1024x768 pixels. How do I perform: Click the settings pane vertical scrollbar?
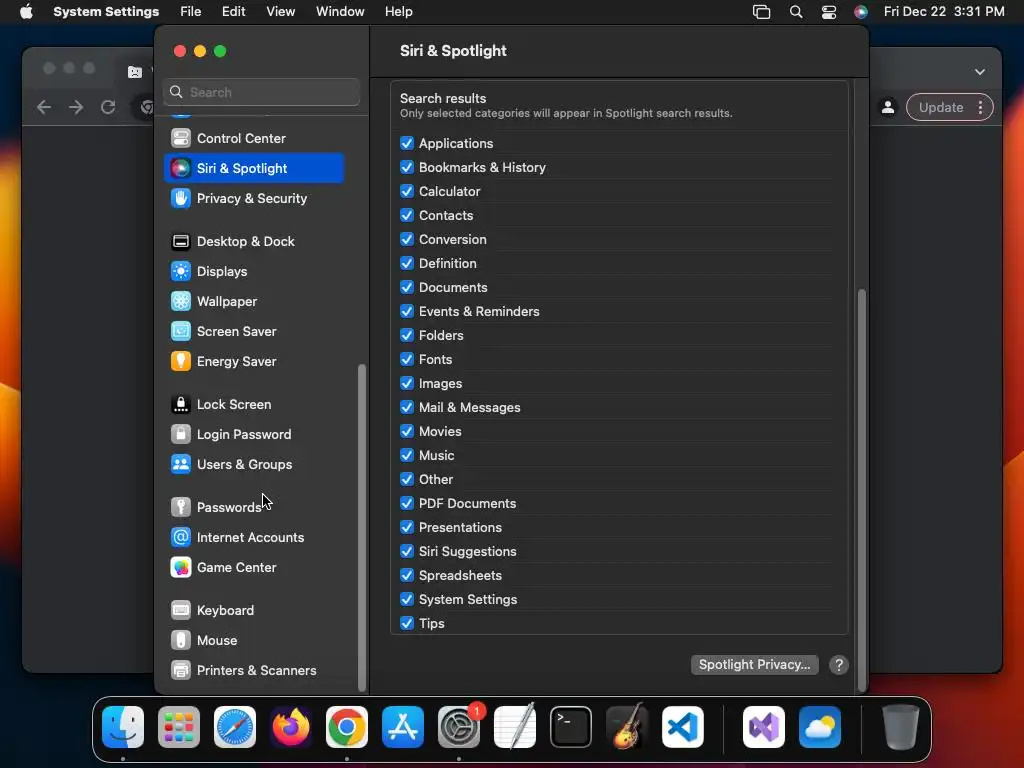861,490
